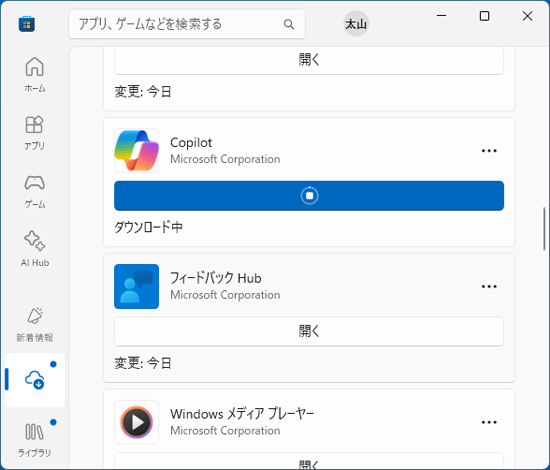This screenshot has height=470, width=550.
Task: Open more options for フィードバック Hub
Action: pyautogui.click(x=489, y=287)
